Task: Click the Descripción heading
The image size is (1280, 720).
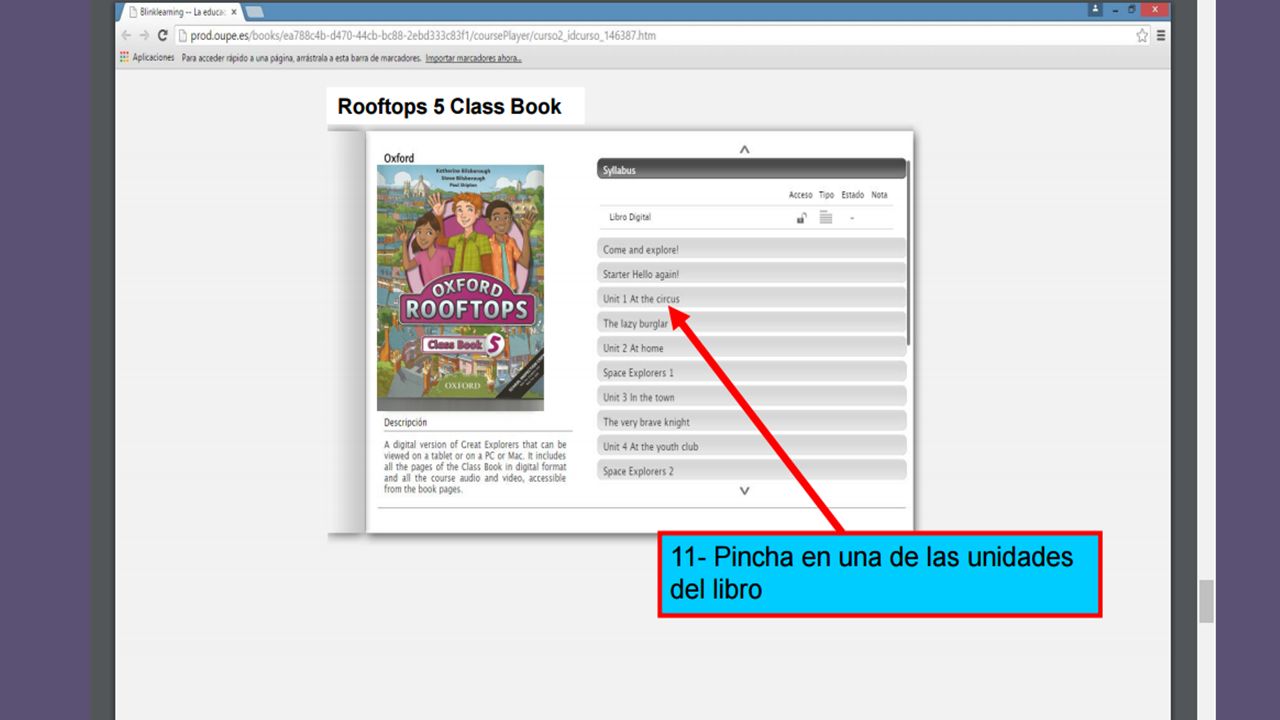Action: (x=405, y=422)
